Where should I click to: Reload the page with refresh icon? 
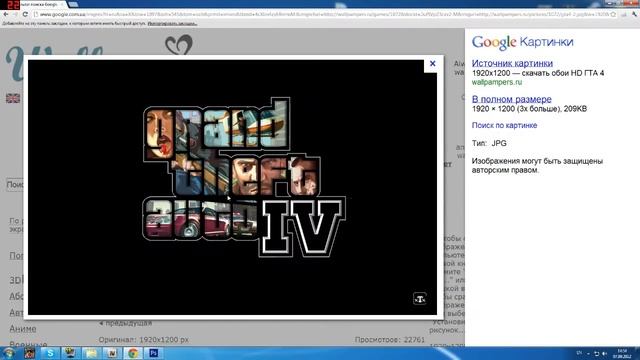coord(25,14)
